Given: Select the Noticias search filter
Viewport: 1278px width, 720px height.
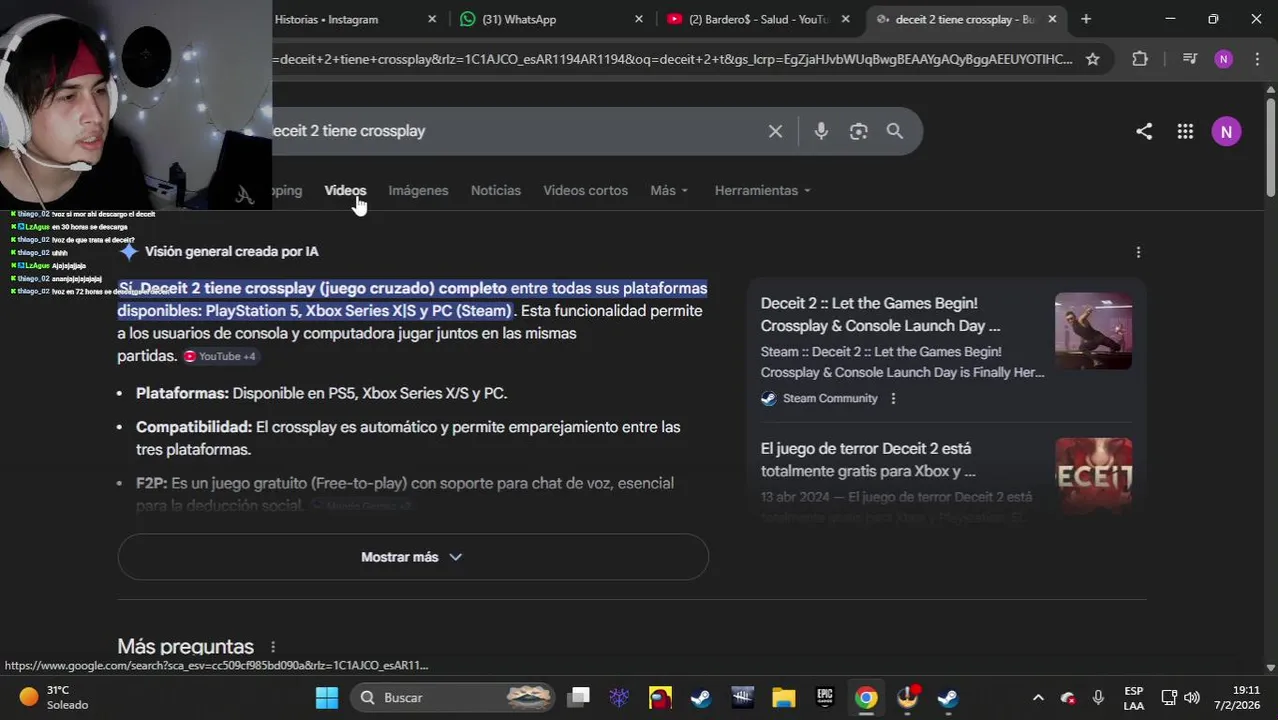Looking at the screenshot, I should point(496,190).
